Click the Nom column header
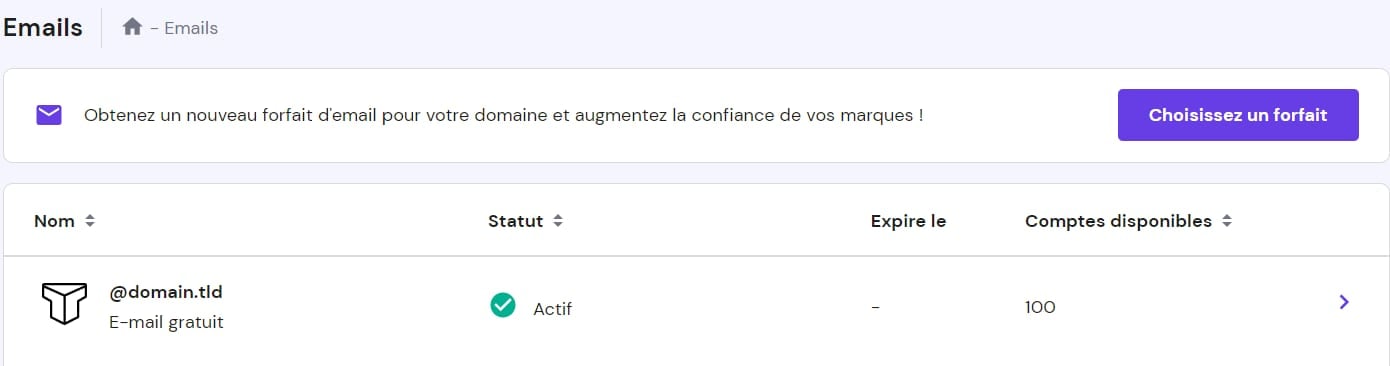The image size is (1390, 366). coord(54,221)
